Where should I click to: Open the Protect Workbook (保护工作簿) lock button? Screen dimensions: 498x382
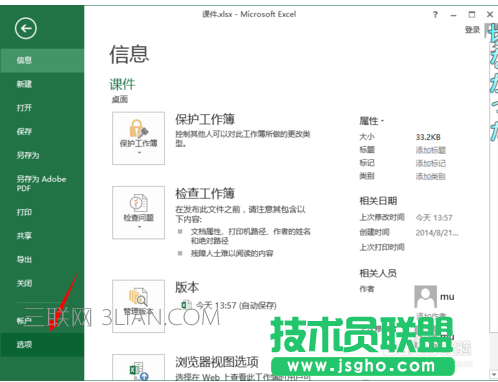[138, 138]
